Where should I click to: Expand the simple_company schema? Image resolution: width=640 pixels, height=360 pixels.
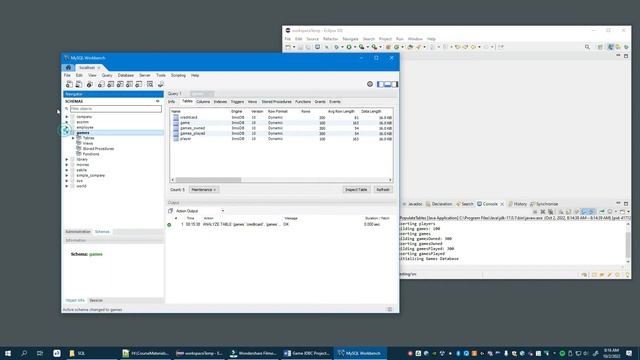(x=67, y=175)
